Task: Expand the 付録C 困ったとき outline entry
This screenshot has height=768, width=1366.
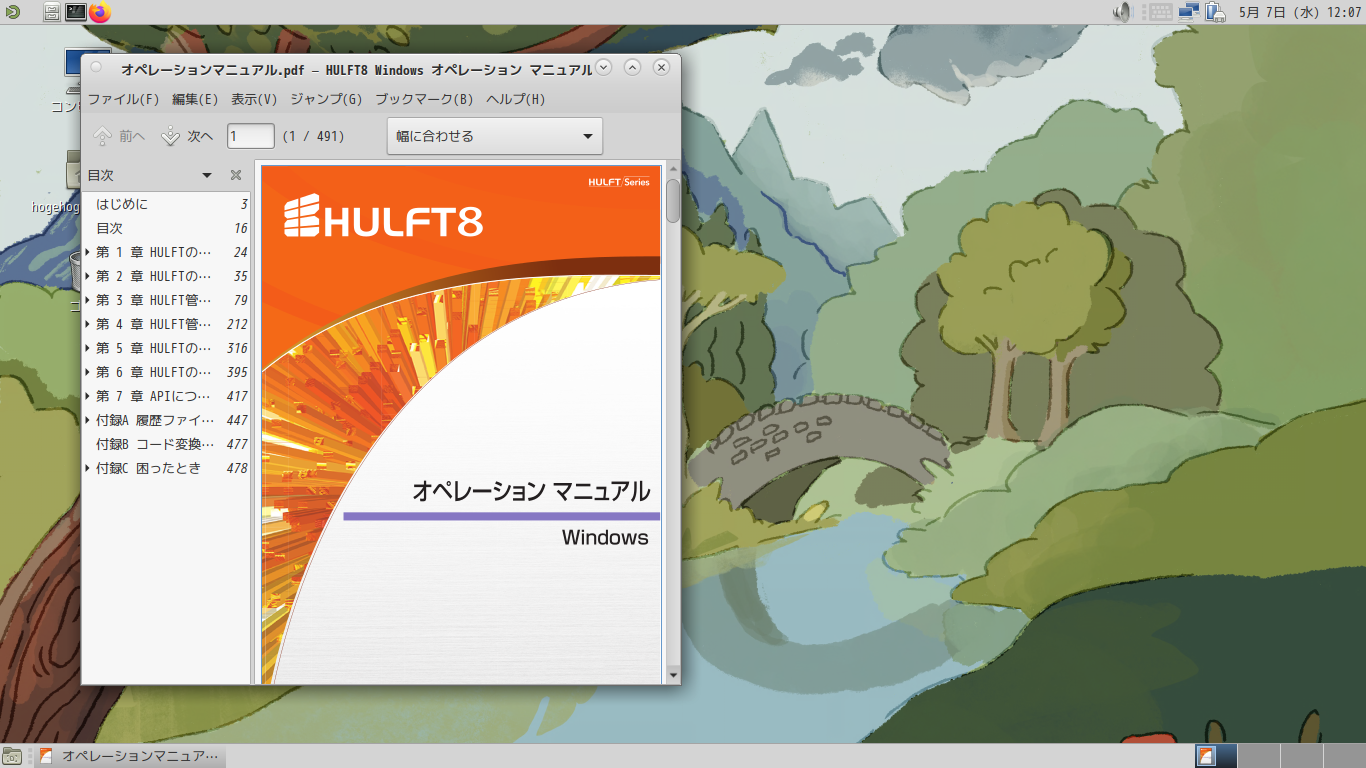Action: (88, 468)
